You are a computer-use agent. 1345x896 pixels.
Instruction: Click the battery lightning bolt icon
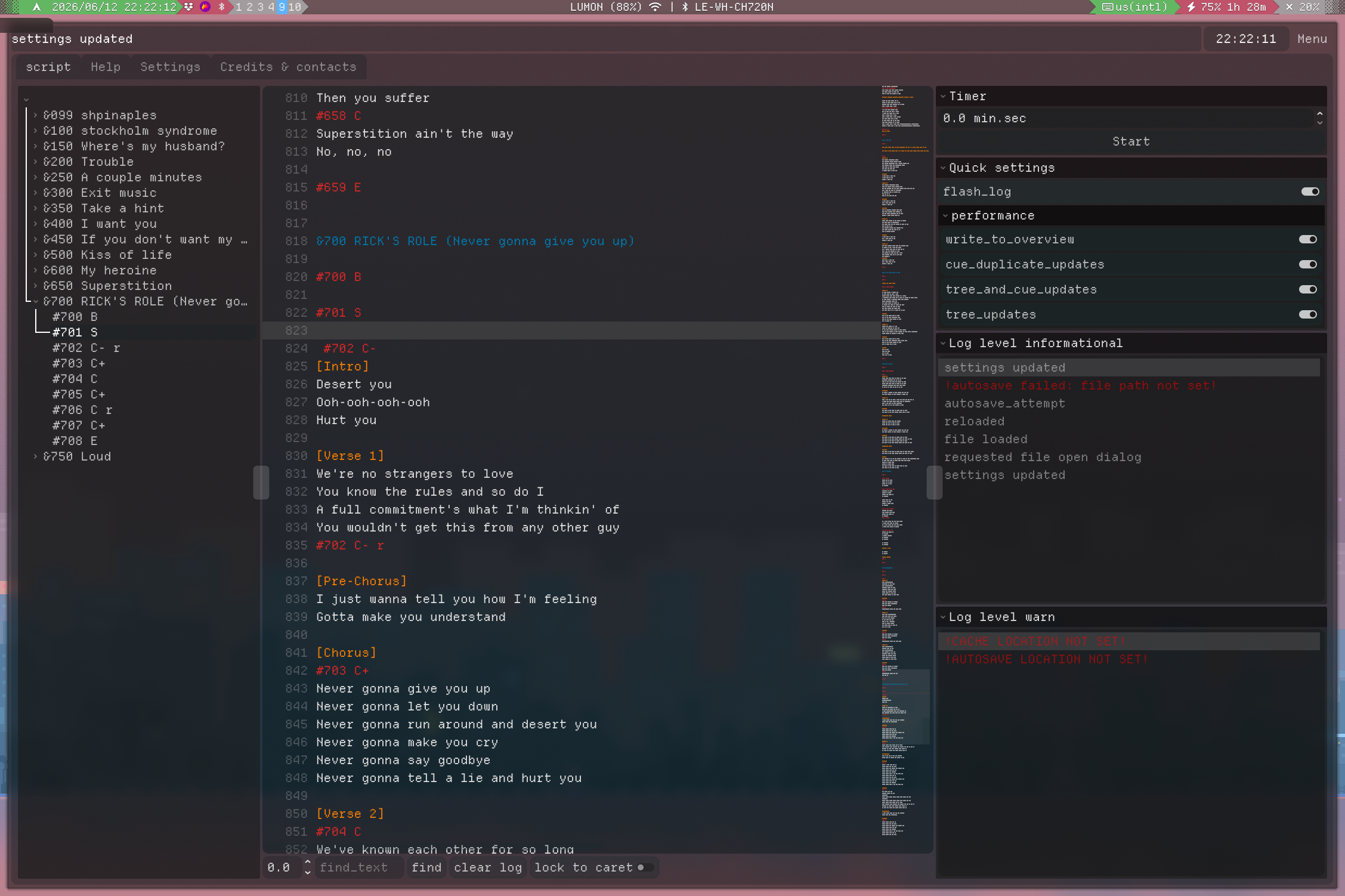coord(1191,7)
